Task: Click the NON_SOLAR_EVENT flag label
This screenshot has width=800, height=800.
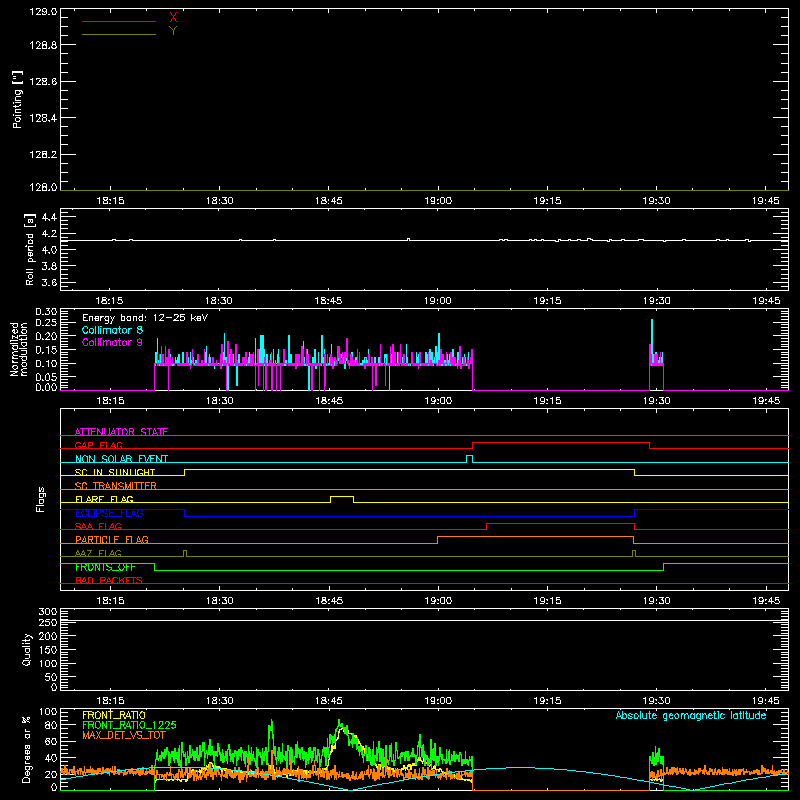Action: click(121, 459)
